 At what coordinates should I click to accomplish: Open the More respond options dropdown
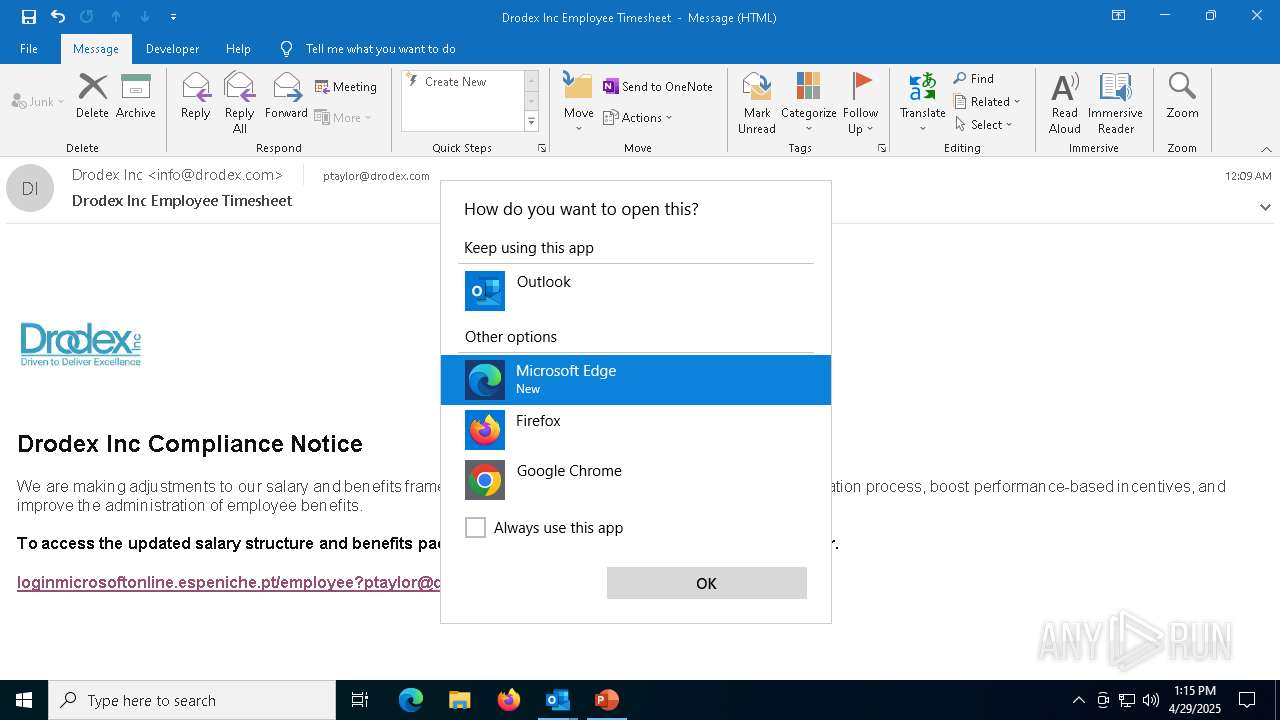pyautogui.click(x=343, y=117)
